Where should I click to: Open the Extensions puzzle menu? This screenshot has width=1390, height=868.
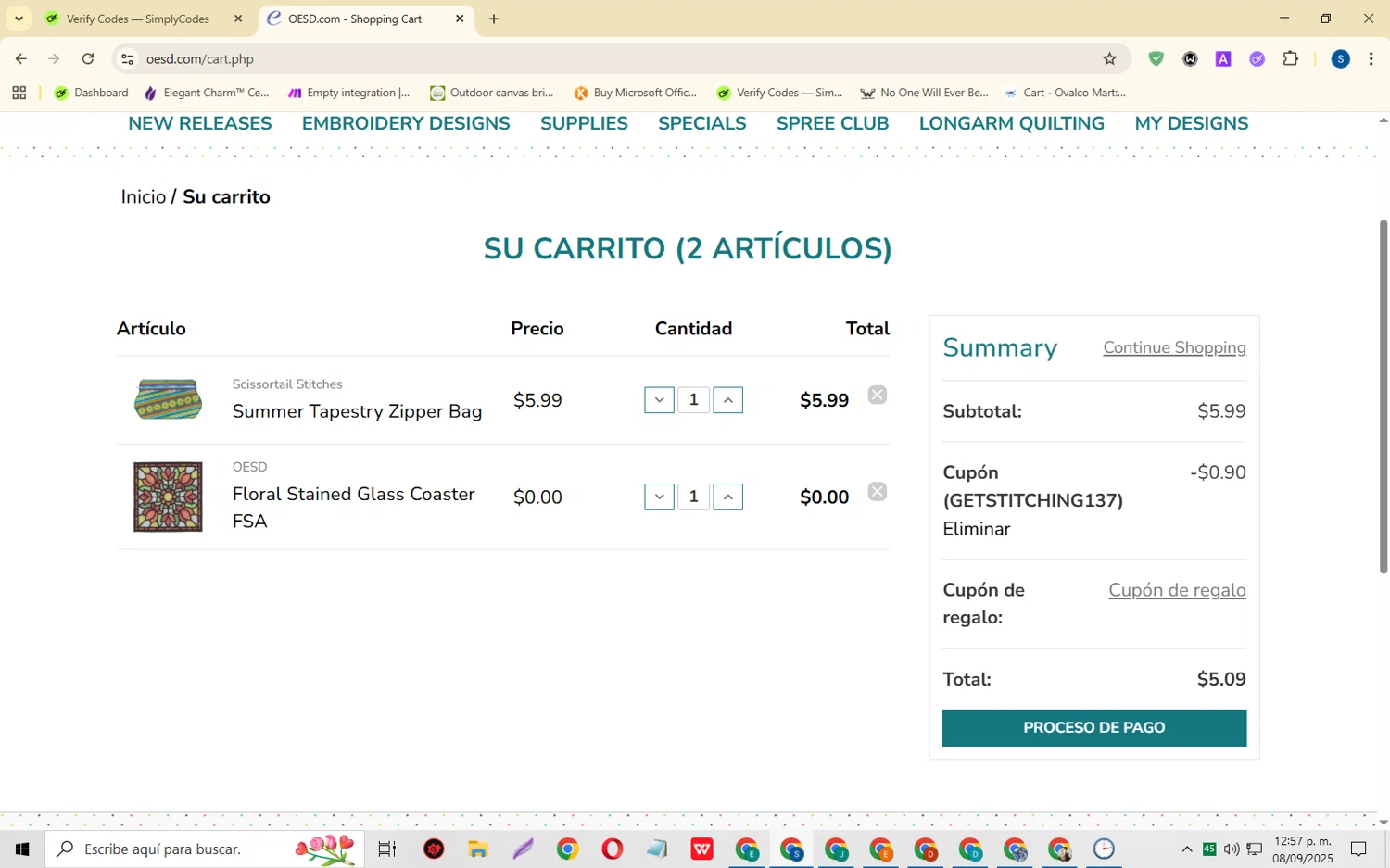pyautogui.click(x=1291, y=58)
